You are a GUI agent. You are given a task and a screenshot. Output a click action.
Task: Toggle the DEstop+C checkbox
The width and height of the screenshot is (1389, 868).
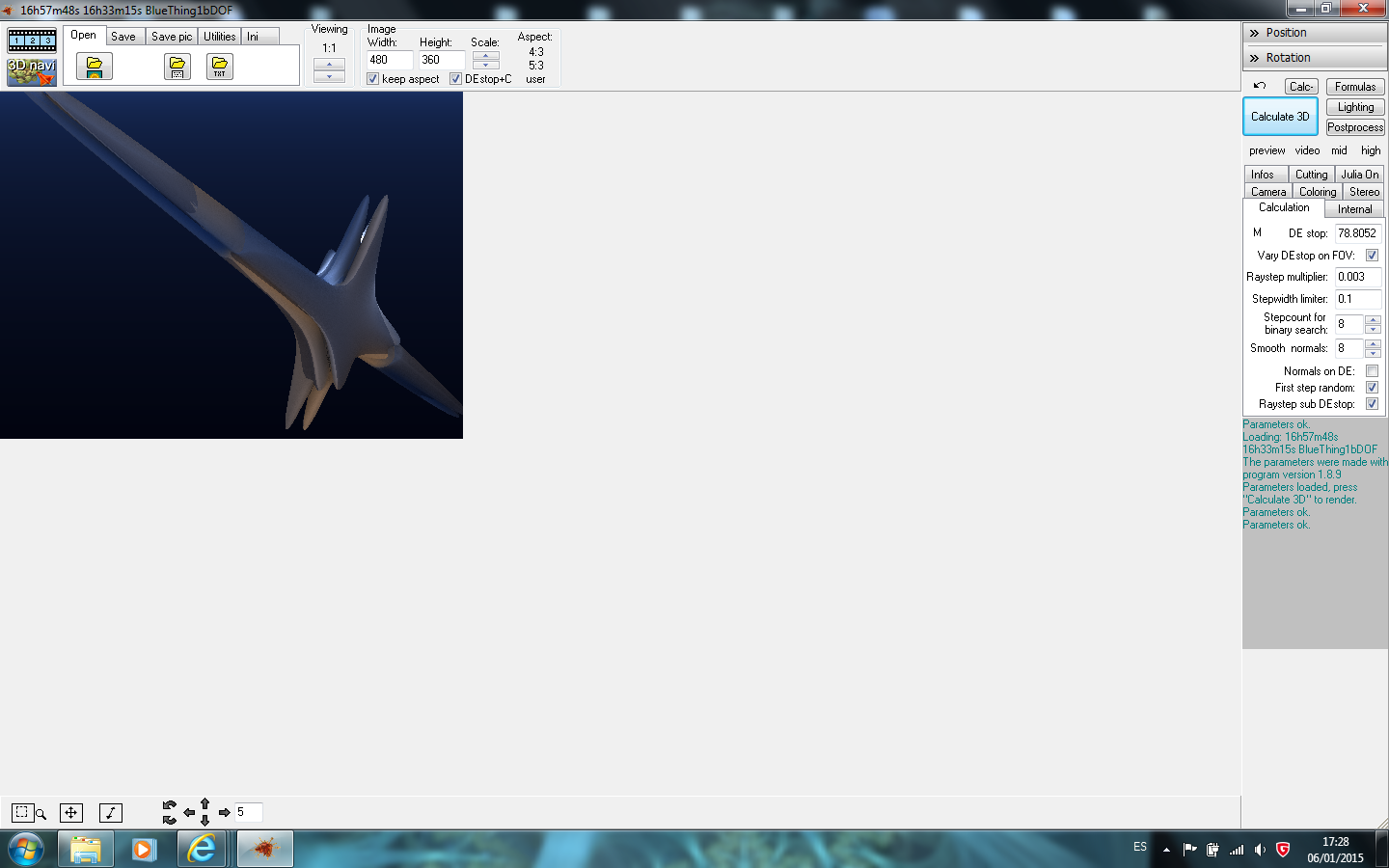455,79
